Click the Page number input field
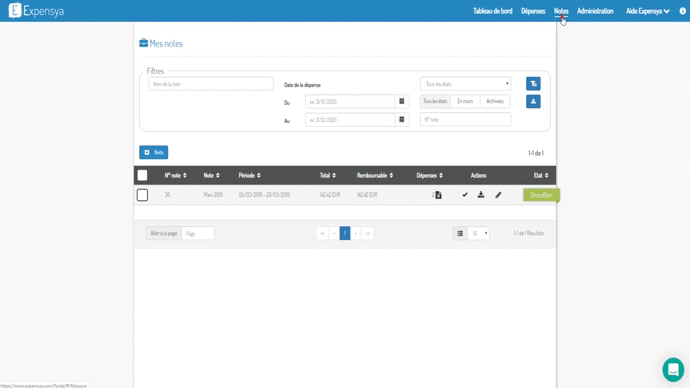The width and height of the screenshot is (690, 388). click(x=198, y=233)
